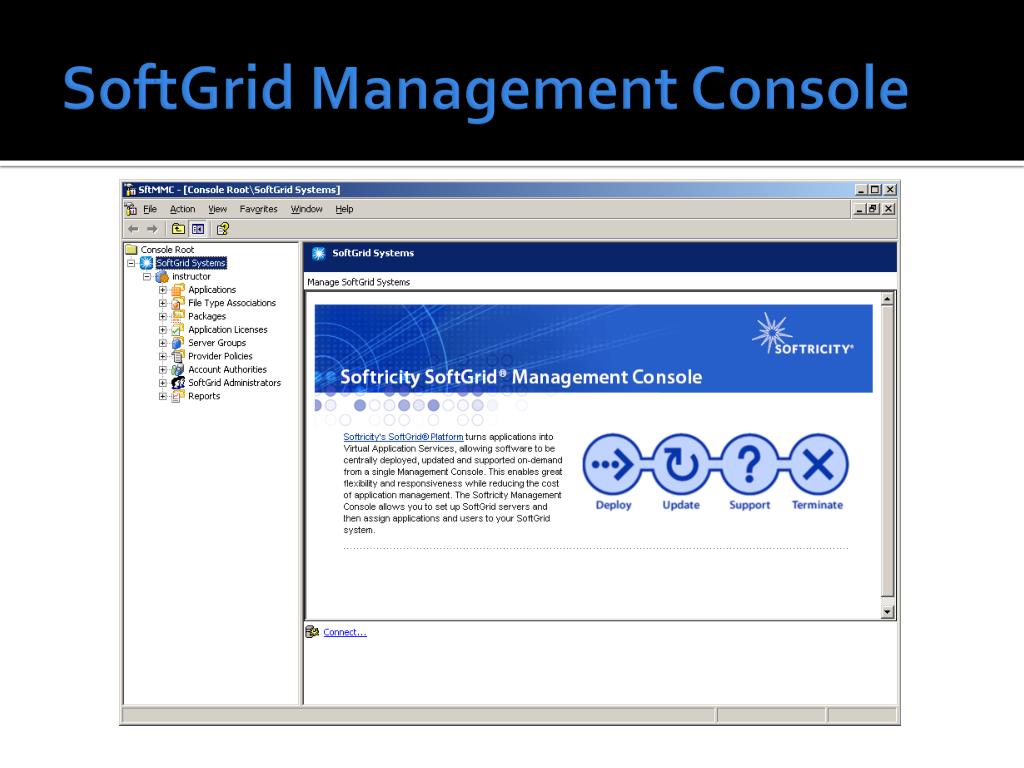Click the SoftGrid Administrators node icon

pyautogui.click(x=178, y=383)
